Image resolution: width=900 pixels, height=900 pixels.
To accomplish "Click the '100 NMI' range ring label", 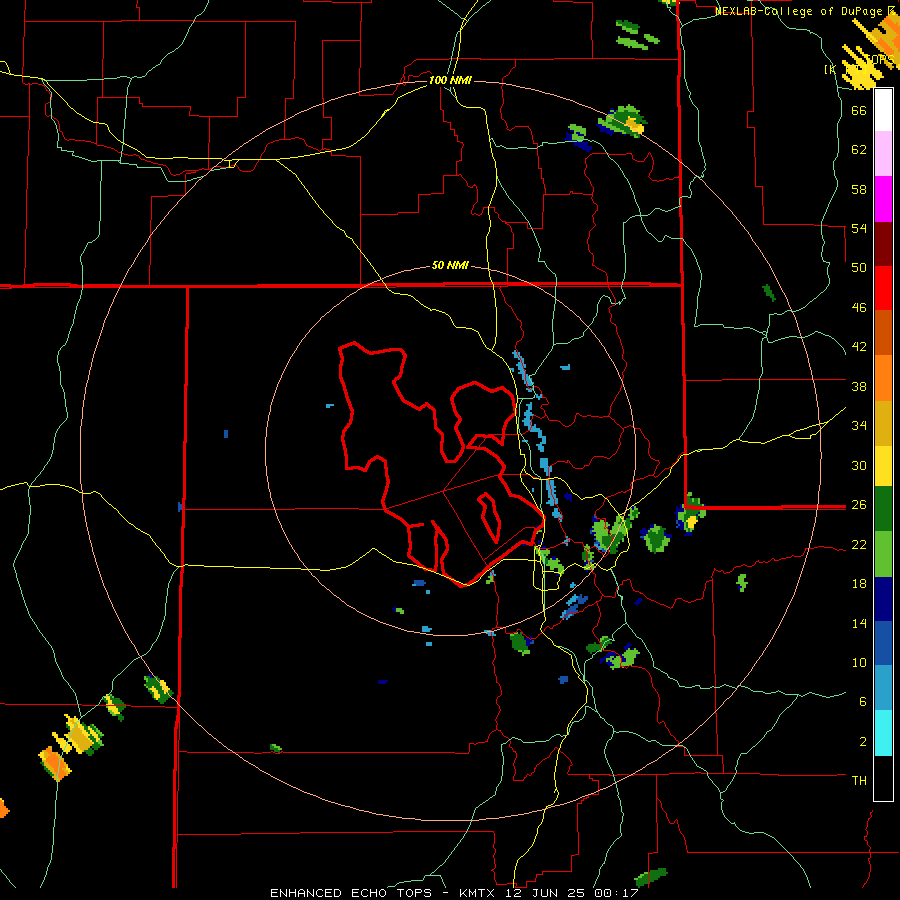I will pos(450,80).
